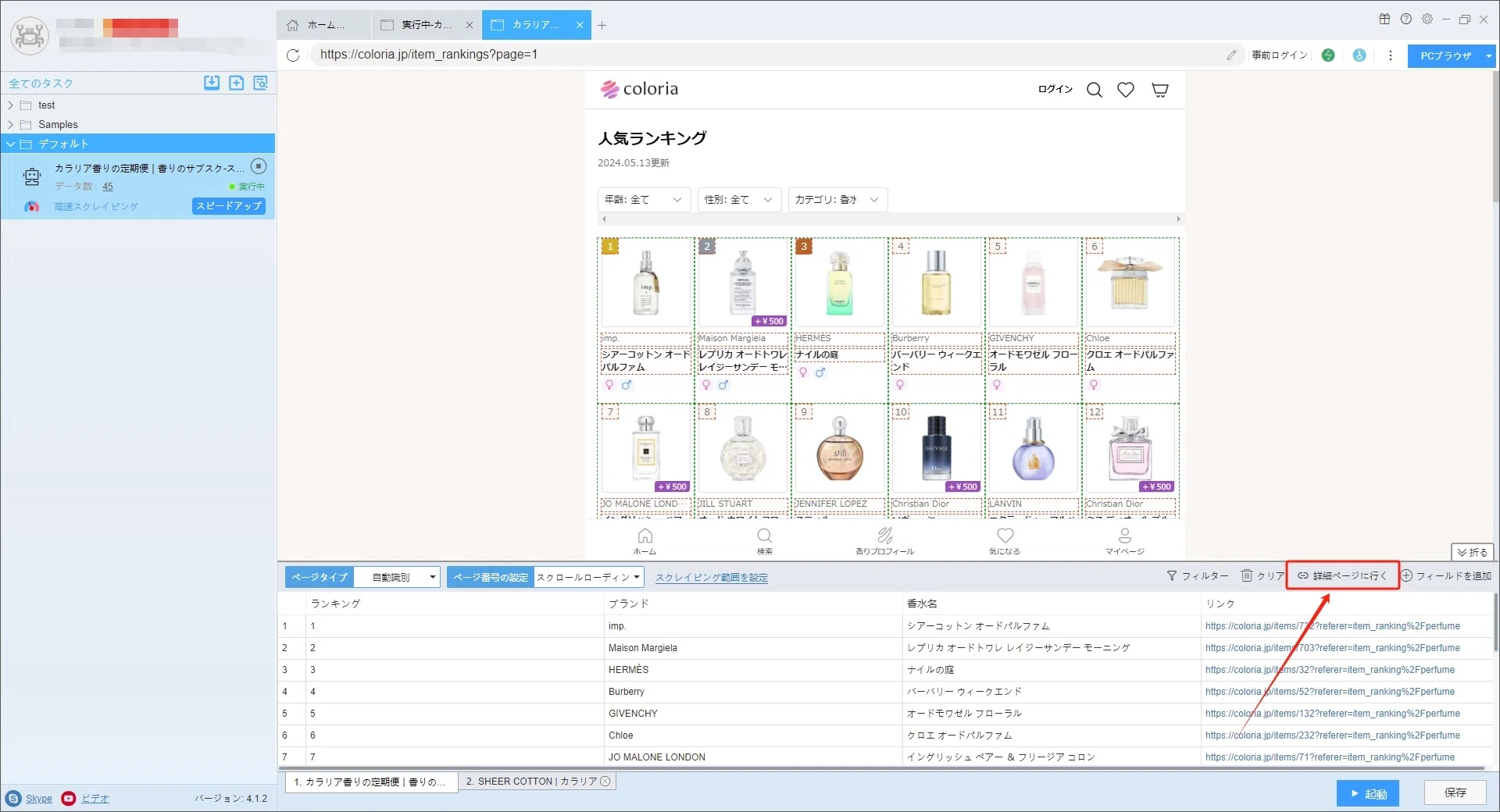Open the 自動識別 page type dropdown
This screenshot has height=812, width=1500.
397,577
